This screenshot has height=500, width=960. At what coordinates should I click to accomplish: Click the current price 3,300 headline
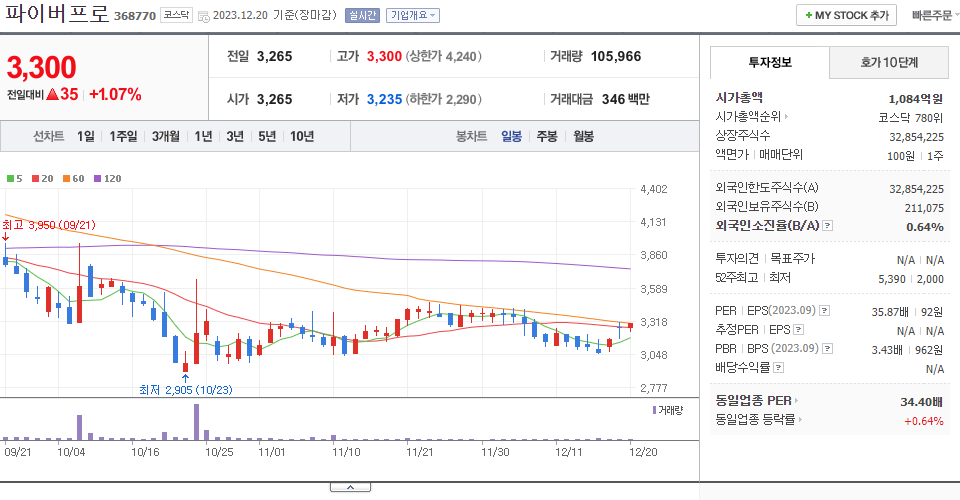tap(42, 67)
